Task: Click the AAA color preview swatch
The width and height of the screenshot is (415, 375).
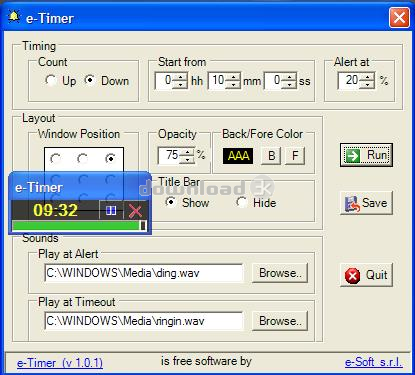Action: click(238, 156)
